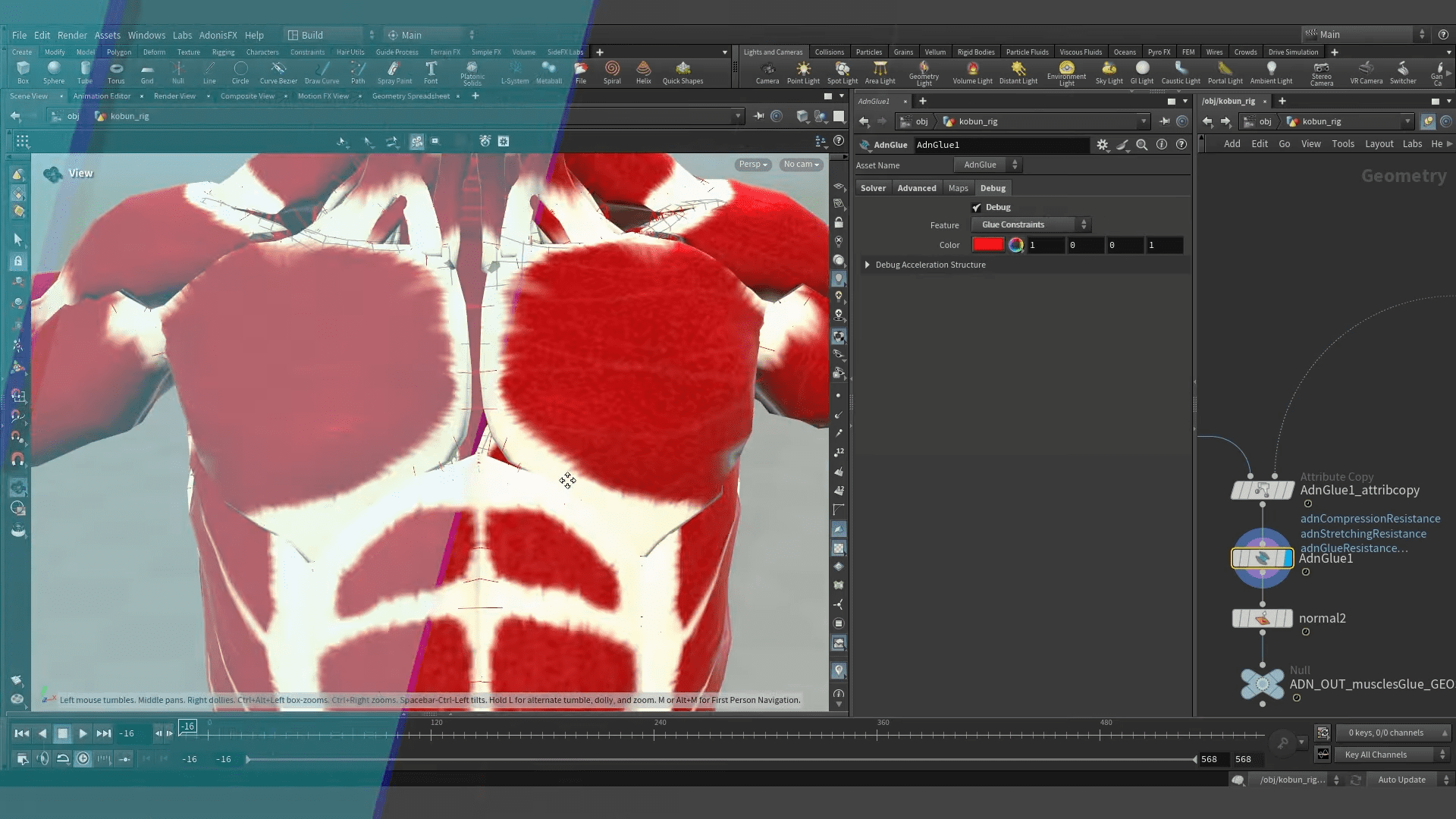Screen dimensions: 1456x819
Task: Open the AdonisFX menu
Action: (218, 35)
